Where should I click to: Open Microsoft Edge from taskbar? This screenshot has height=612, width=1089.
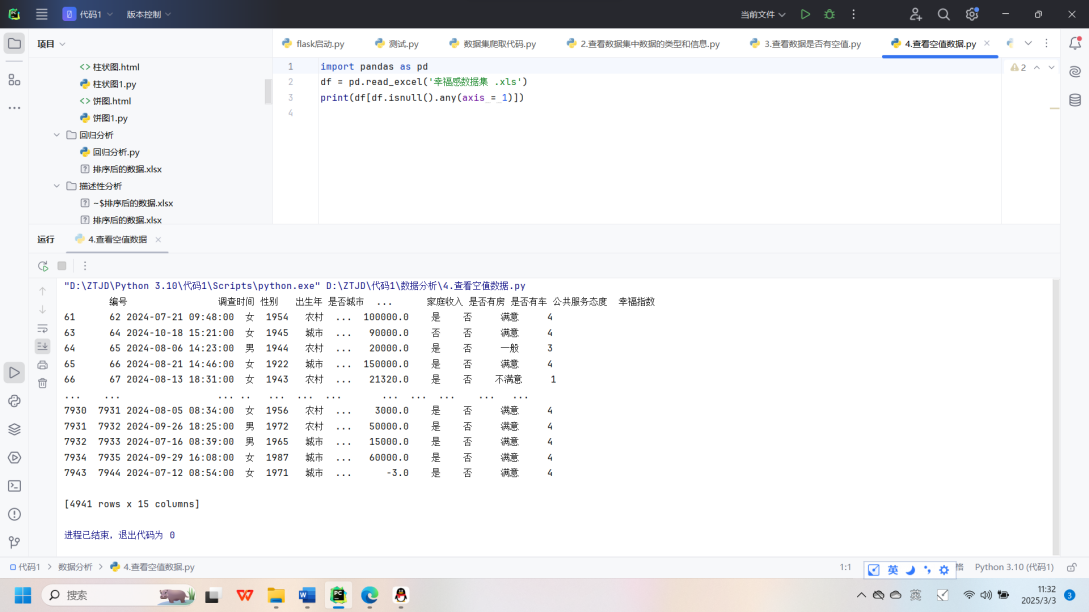click(369, 595)
